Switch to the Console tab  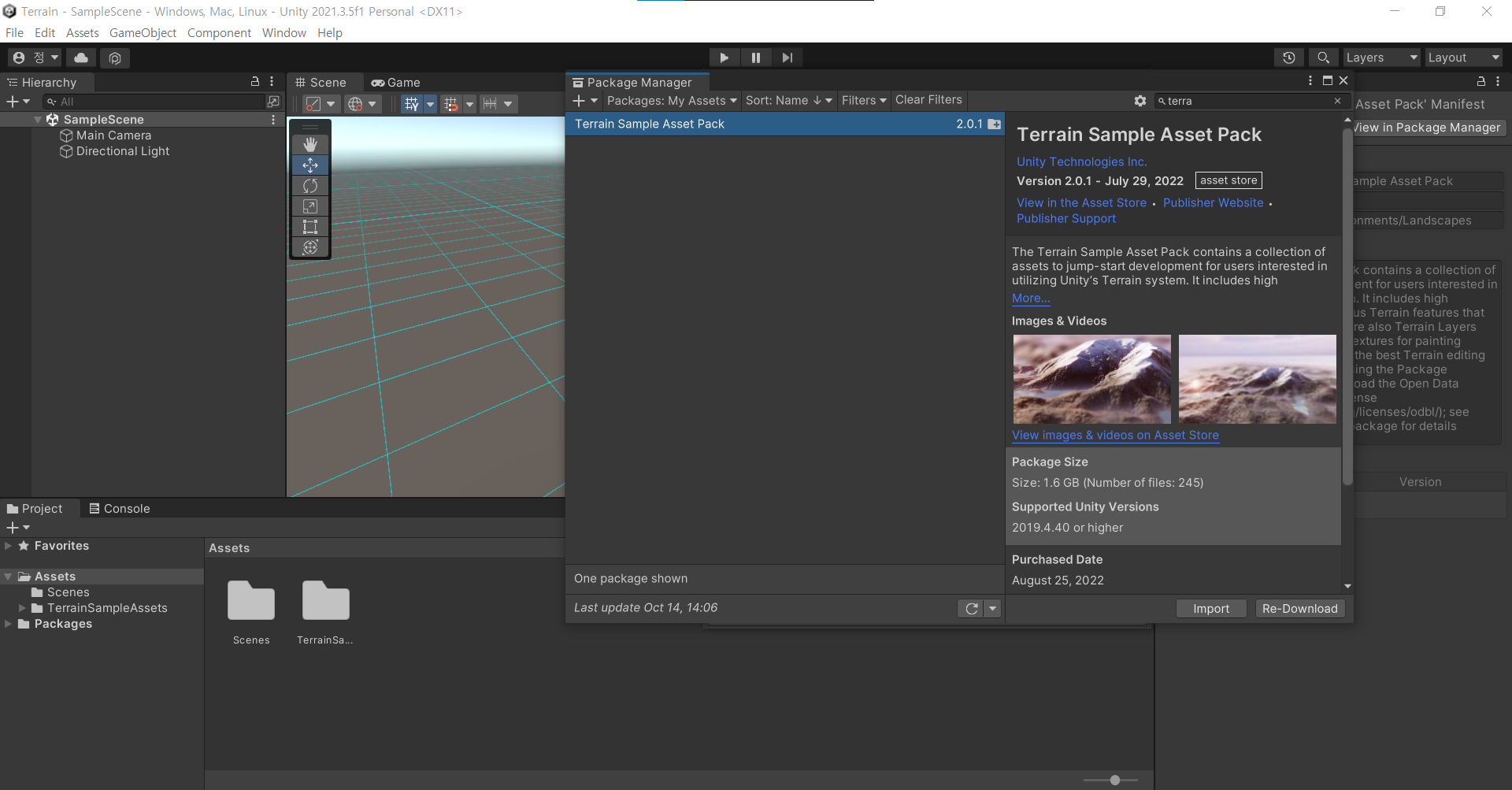tap(120, 509)
